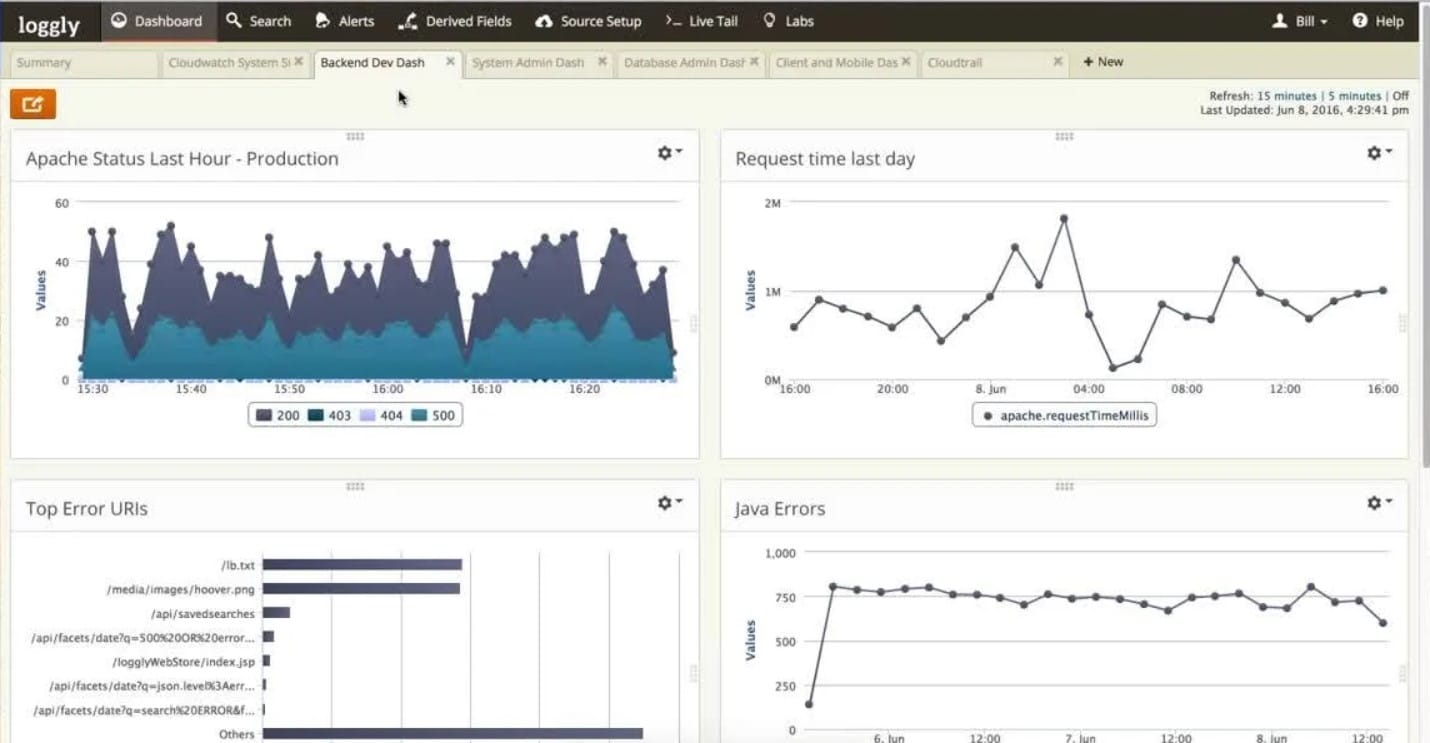Toggle the 403 series in legend
Viewport: 1430px width, 743px height.
coord(329,415)
